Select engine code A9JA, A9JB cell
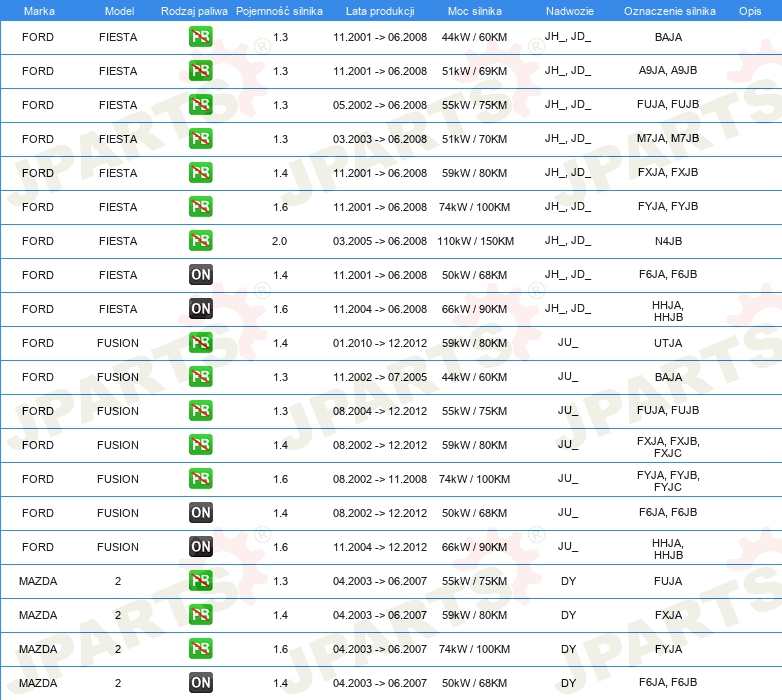The height and width of the screenshot is (700, 782). point(668,70)
